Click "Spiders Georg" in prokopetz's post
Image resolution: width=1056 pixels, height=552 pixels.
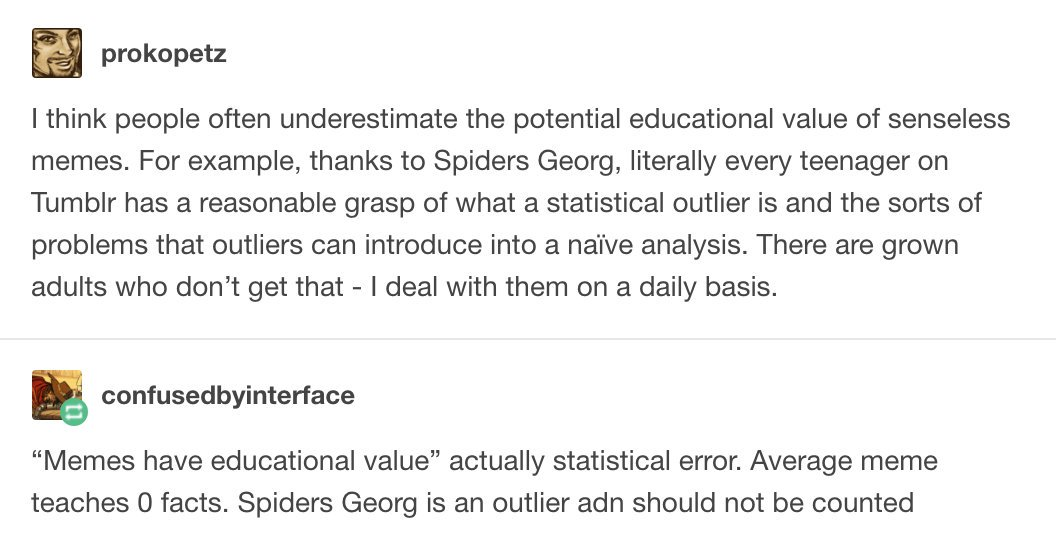click(x=512, y=161)
